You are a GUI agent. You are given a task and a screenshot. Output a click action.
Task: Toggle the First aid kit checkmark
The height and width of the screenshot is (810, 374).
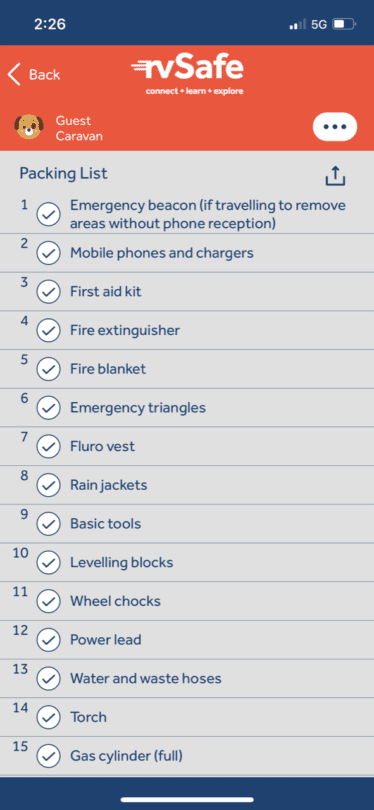(x=49, y=292)
